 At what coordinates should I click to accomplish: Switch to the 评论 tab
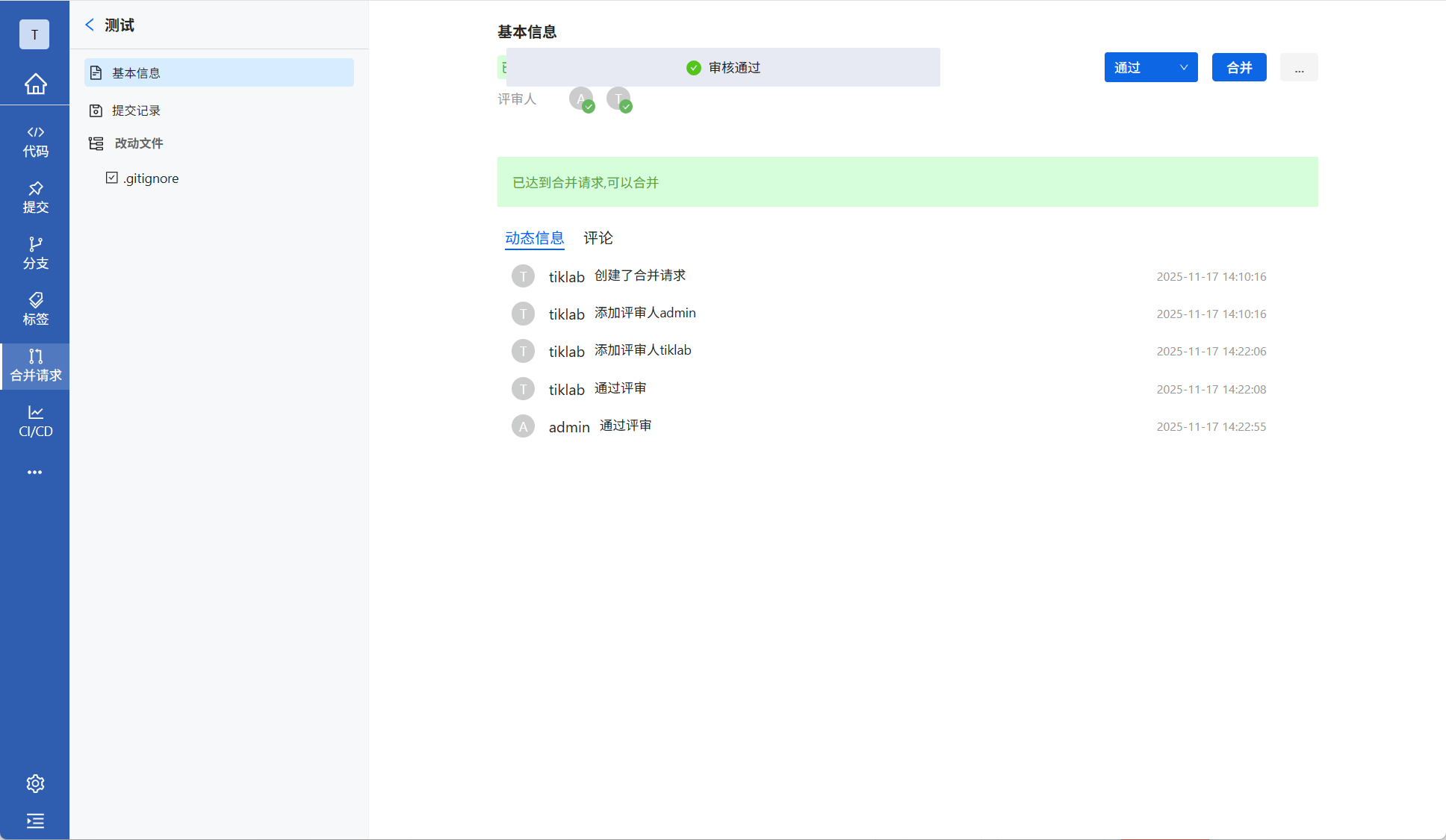click(x=598, y=237)
